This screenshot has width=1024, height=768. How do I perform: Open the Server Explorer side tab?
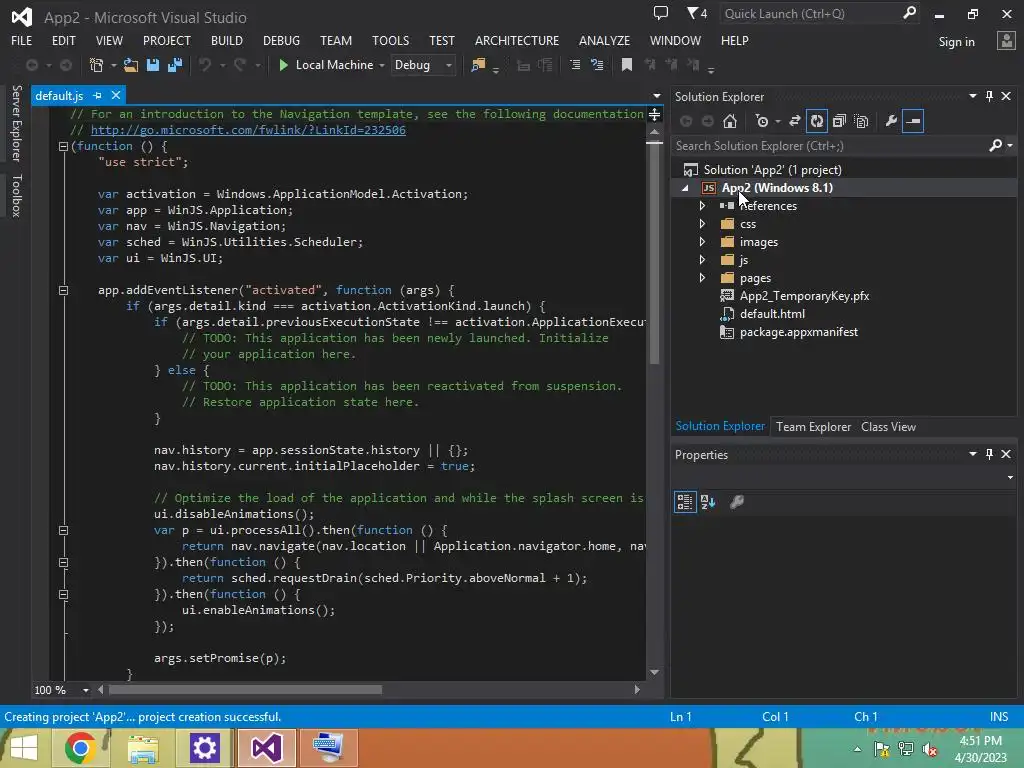[16, 123]
